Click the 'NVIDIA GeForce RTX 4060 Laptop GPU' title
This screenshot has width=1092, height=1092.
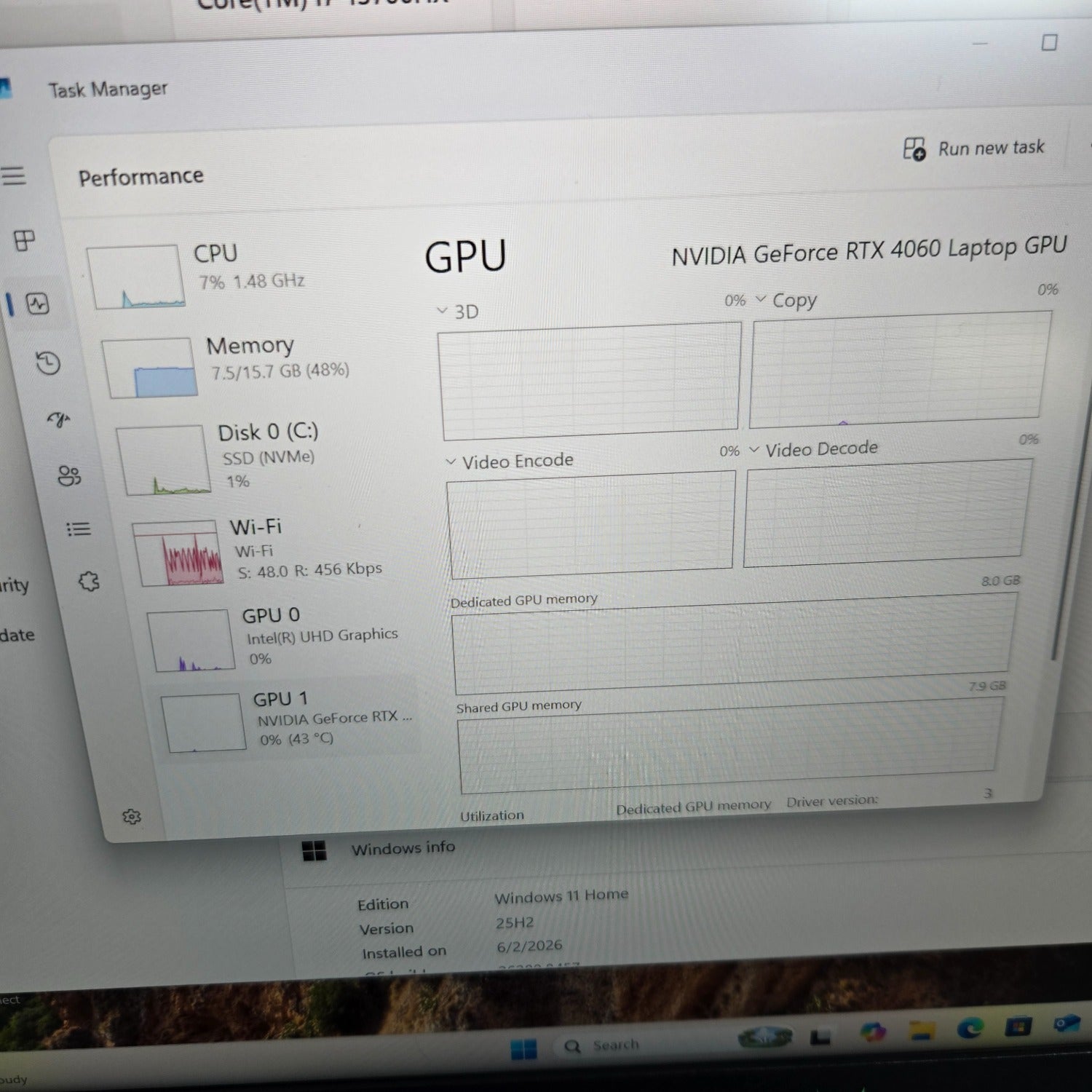(869, 250)
